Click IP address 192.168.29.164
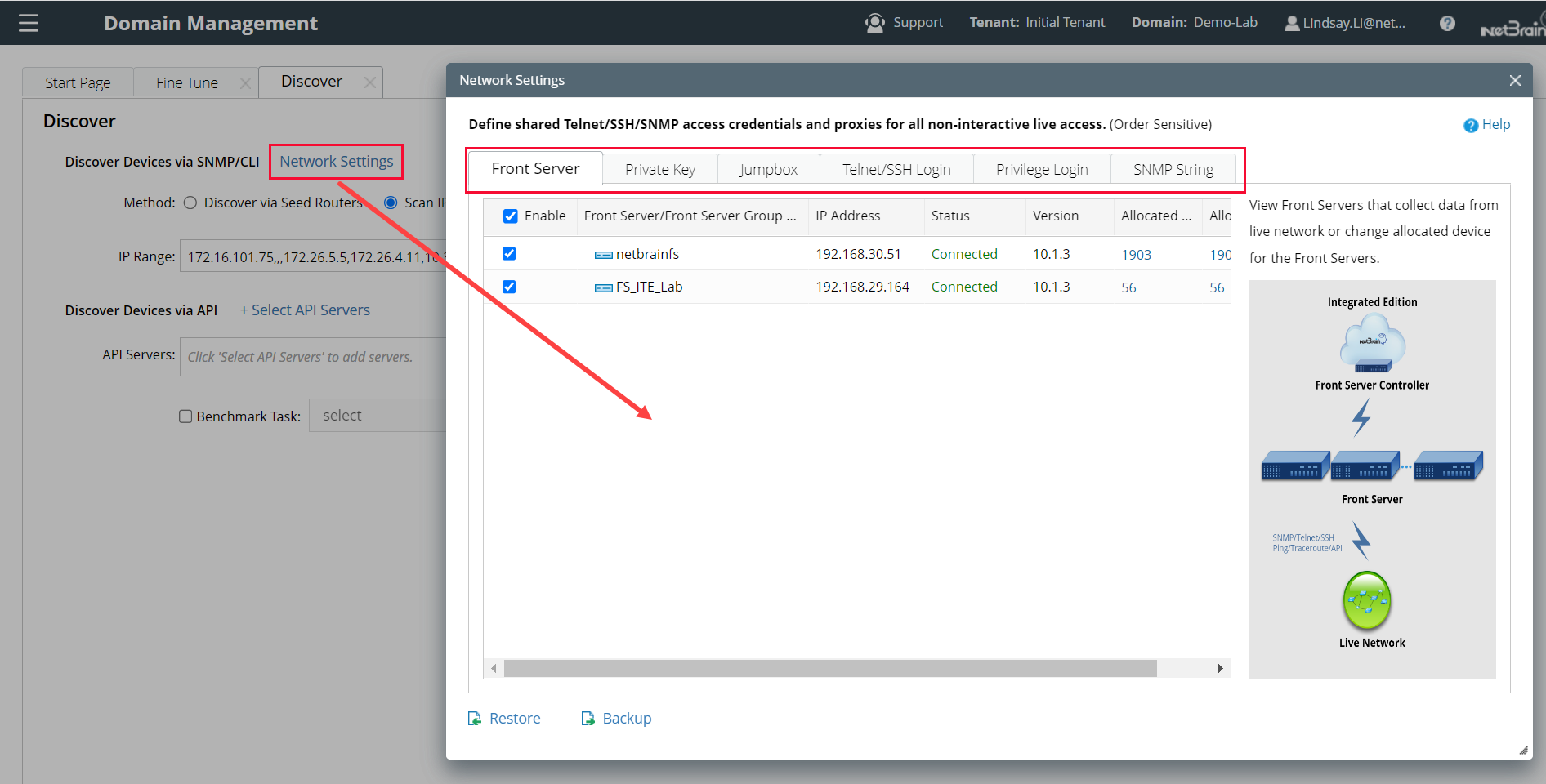The image size is (1546, 784). tap(862, 287)
